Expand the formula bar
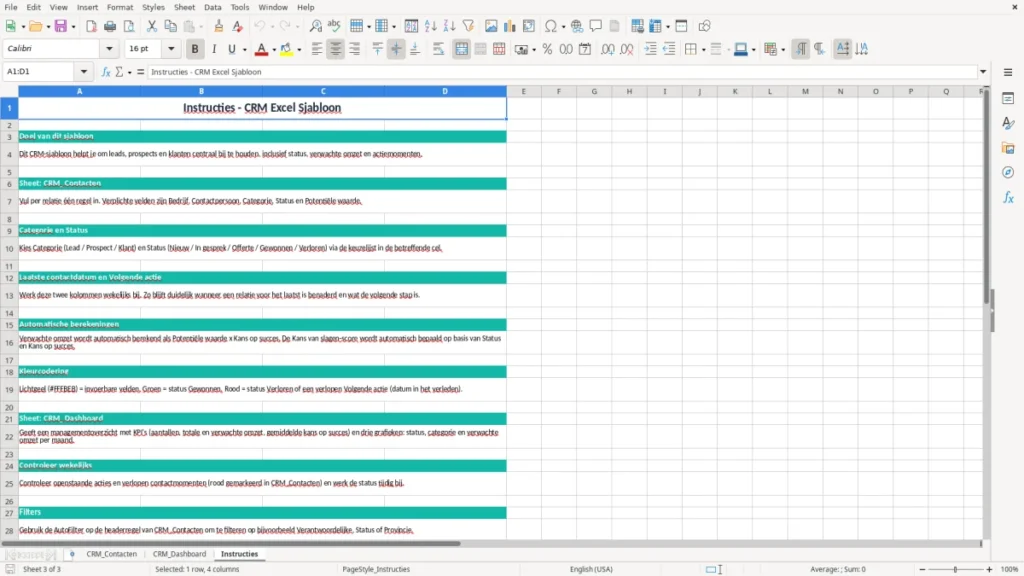This screenshot has width=1024, height=576. point(983,72)
